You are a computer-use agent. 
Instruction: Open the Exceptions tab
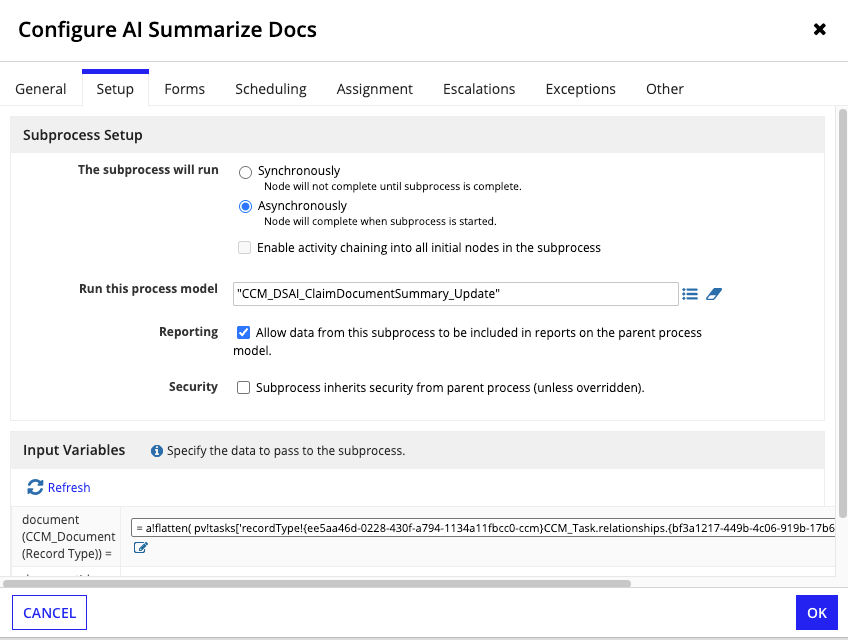point(580,89)
